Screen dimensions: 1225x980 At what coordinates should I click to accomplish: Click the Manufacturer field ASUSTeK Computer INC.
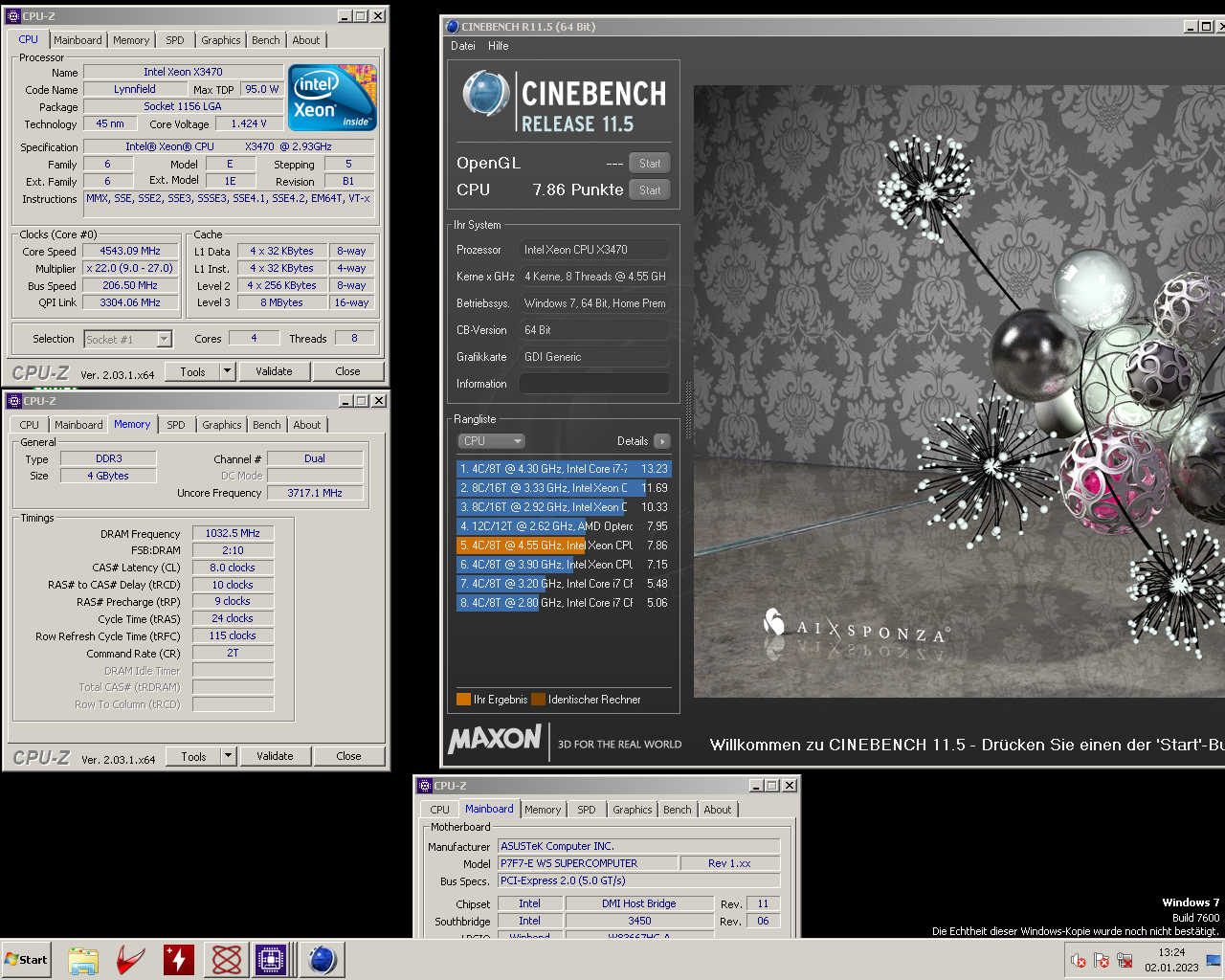pyautogui.click(x=639, y=846)
